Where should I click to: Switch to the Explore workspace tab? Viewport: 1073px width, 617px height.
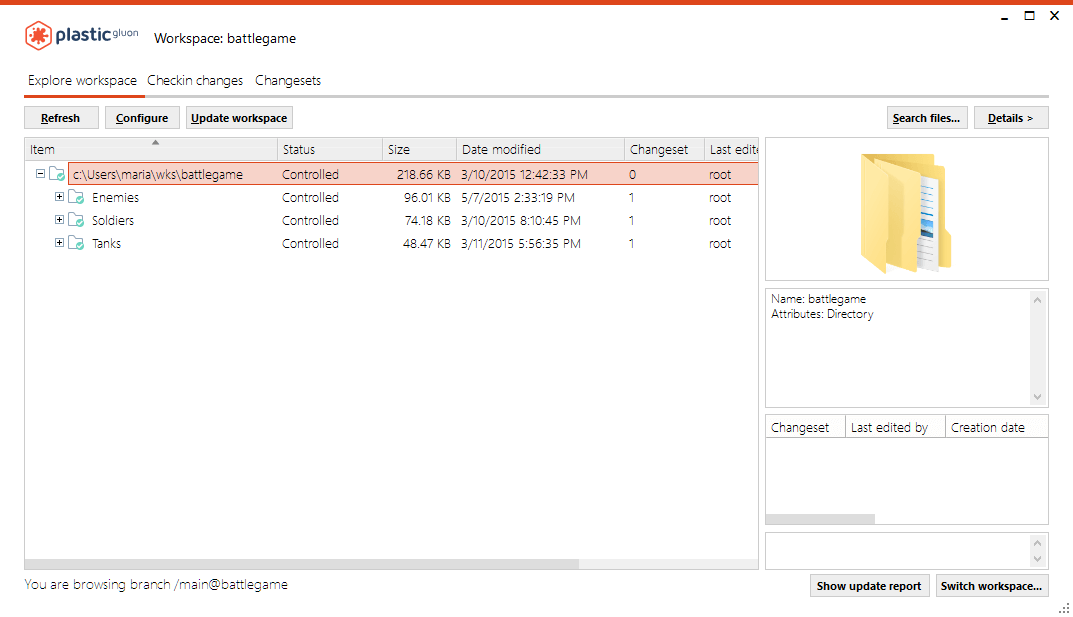(x=82, y=81)
